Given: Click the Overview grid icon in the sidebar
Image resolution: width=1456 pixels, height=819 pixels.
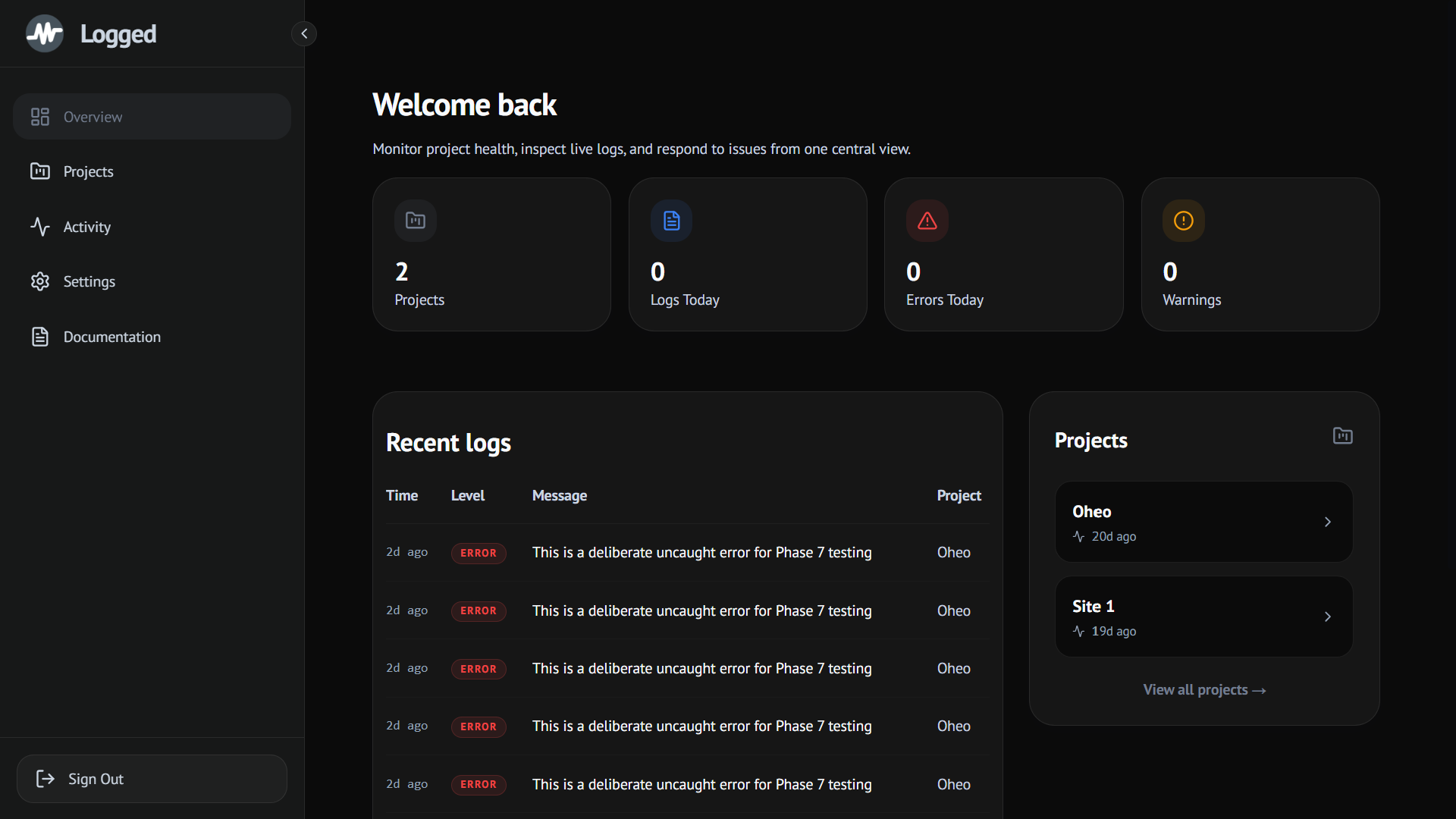Looking at the screenshot, I should 40,117.
